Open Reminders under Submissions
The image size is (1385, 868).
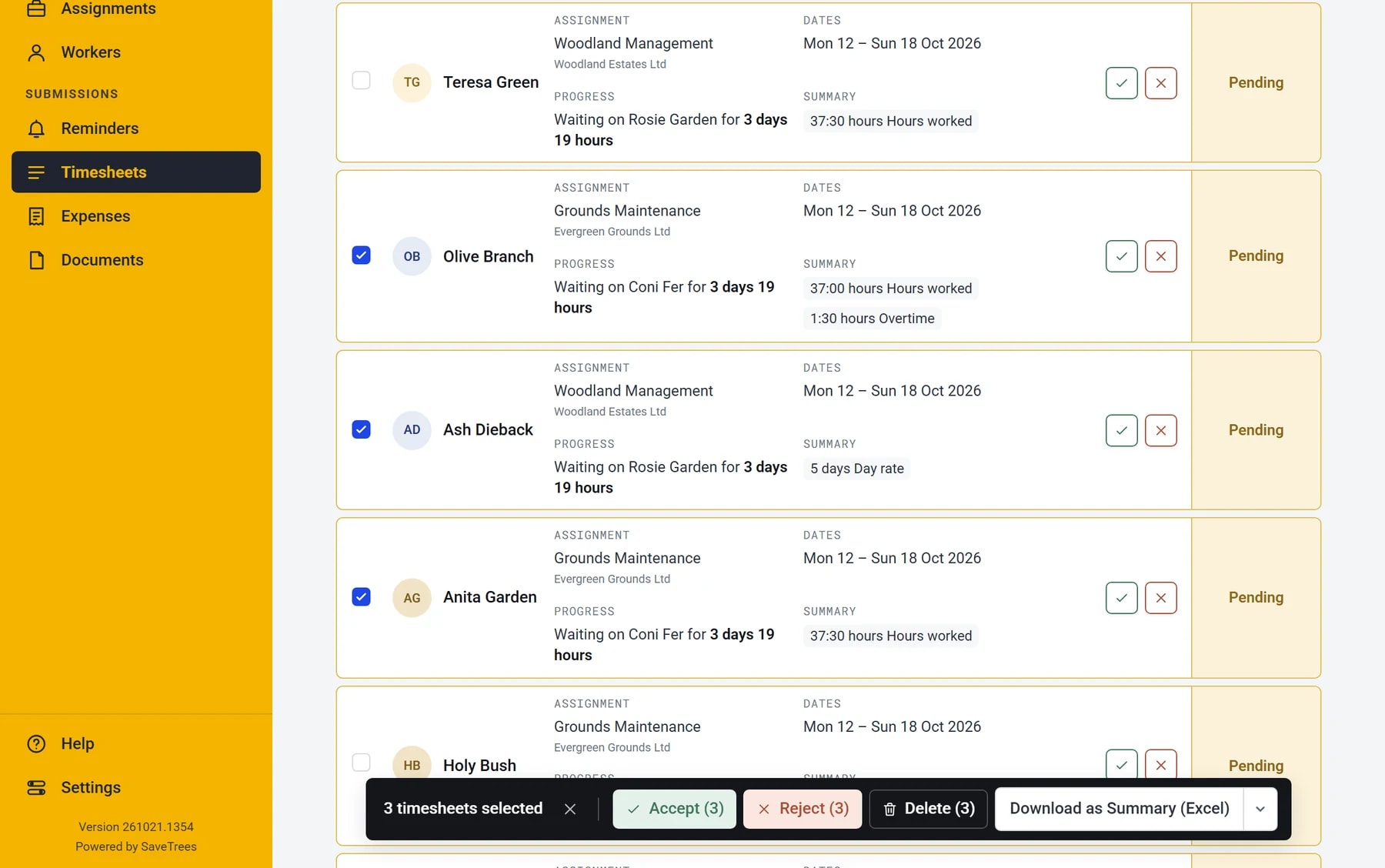136,129
